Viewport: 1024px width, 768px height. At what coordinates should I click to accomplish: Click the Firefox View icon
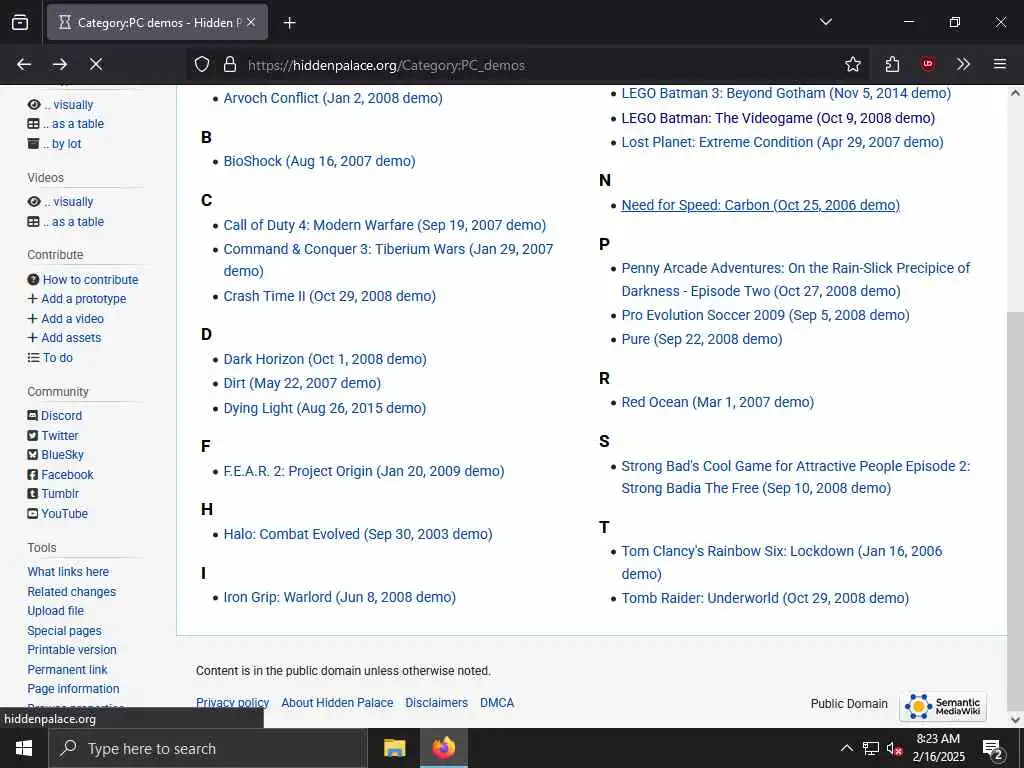(20, 22)
